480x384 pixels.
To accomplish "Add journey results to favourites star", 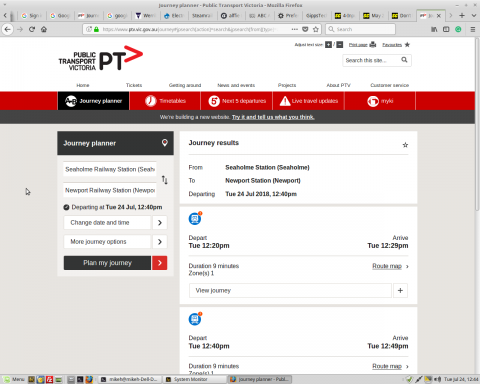I will (x=405, y=145).
